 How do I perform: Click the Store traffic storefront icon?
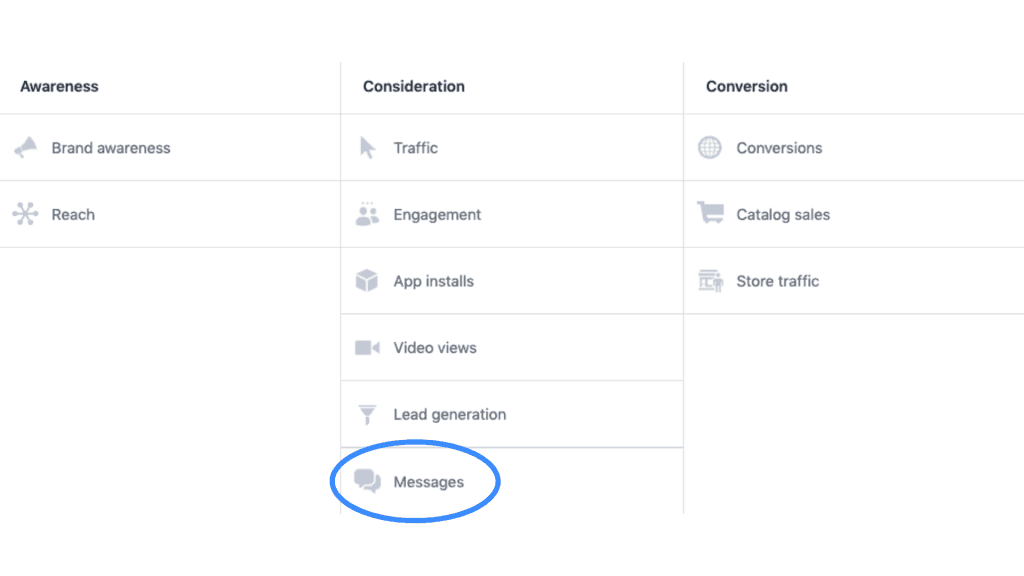click(x=711, y=281)
